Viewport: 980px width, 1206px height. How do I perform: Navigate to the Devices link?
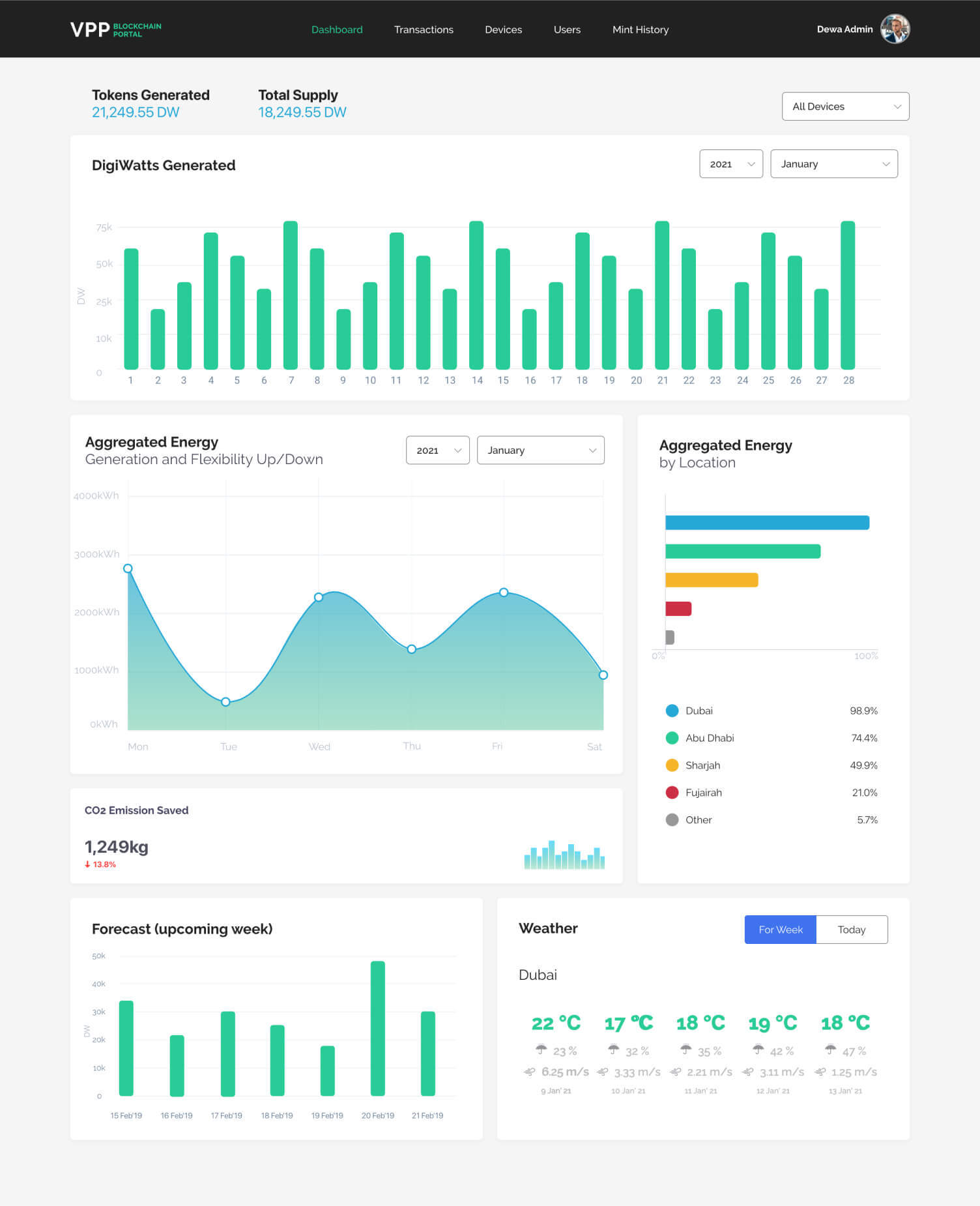click(x=503, y=30)
